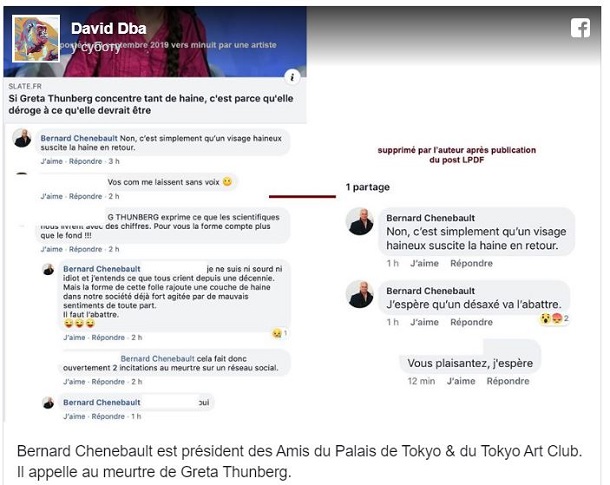Click Bernard Chenebault mention in 'incitations au meurtre' reply

pyautogui.click(x=157, y=359)
